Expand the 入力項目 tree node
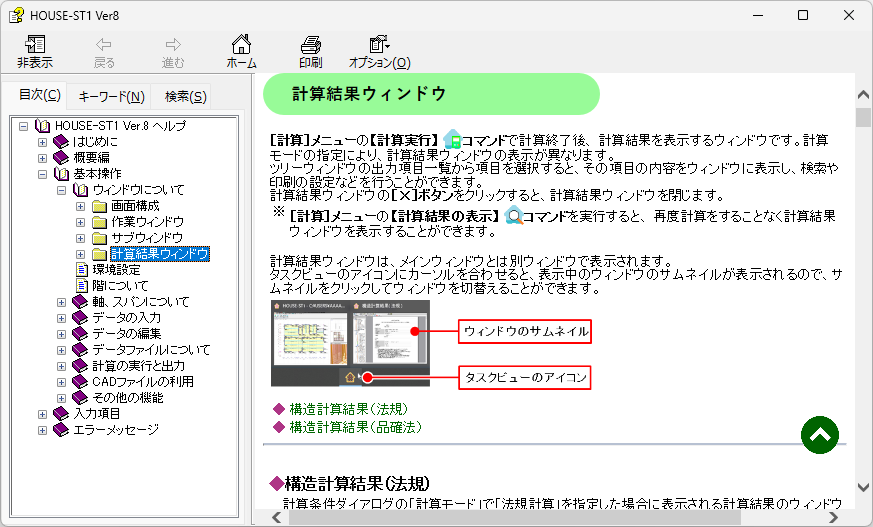This screenshot has height=527, width=873. click(x=42, y=414)
